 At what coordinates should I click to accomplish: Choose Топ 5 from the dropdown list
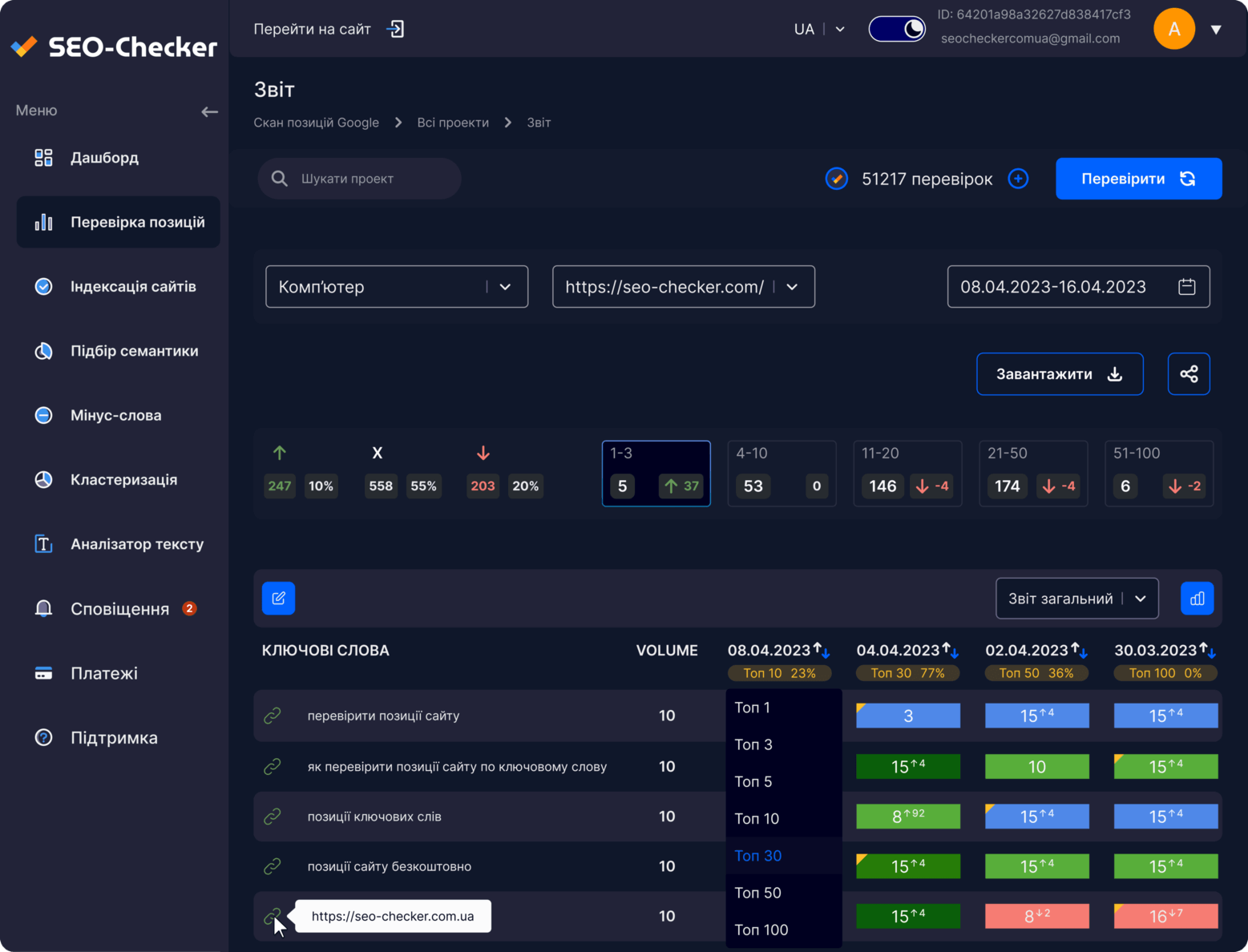click(784, 781)
